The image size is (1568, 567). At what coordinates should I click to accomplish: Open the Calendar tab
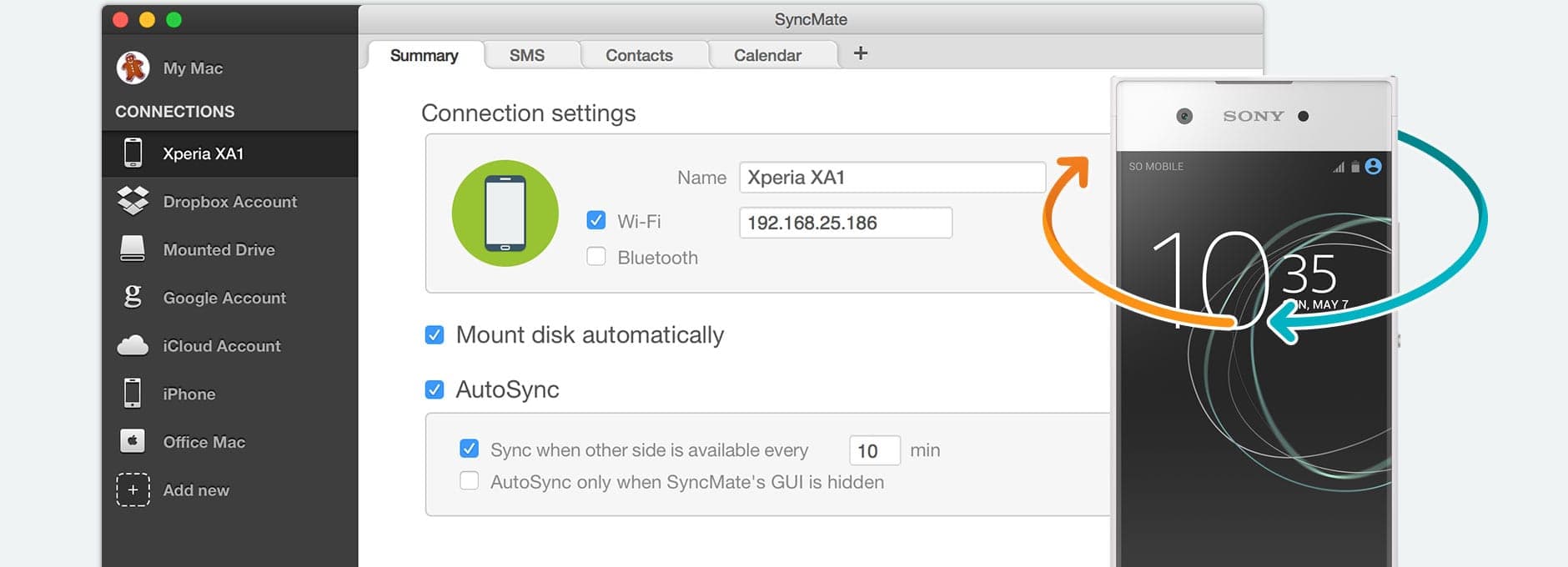point(767,55)
